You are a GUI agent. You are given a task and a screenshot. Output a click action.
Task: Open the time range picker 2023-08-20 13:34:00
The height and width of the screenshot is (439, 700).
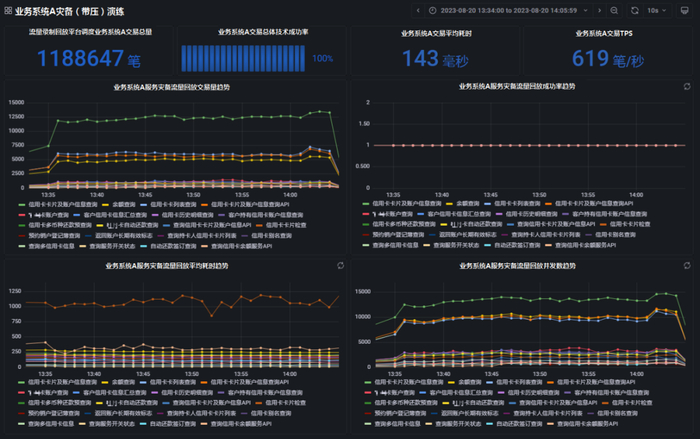pos(508,10)
